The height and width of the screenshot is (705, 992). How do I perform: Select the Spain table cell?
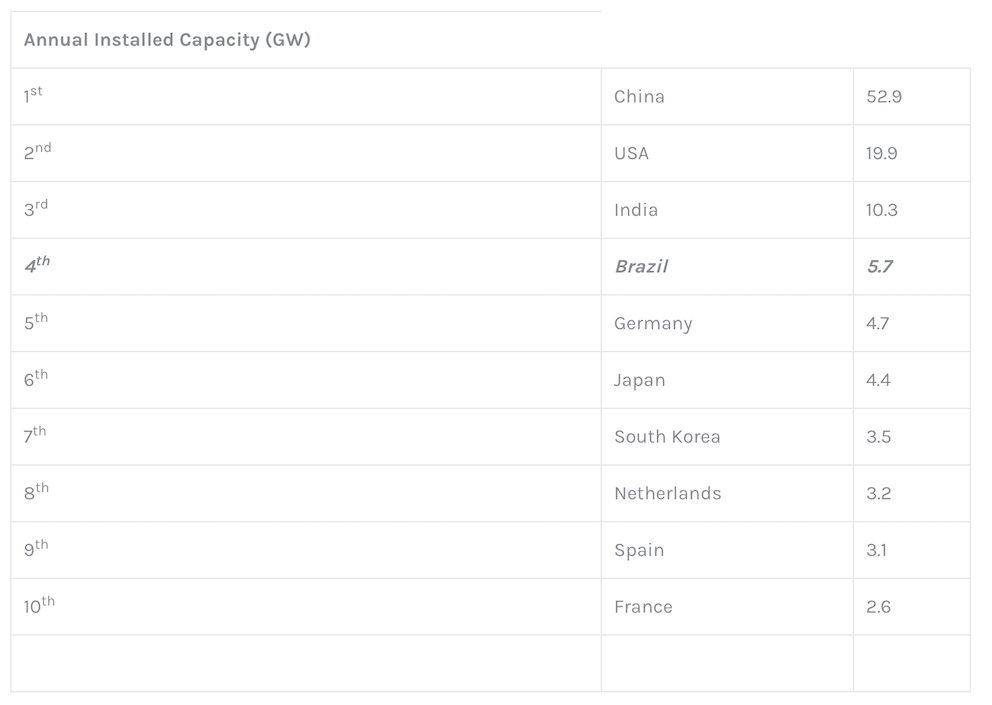pyautogui.click(x=639, y=550)
